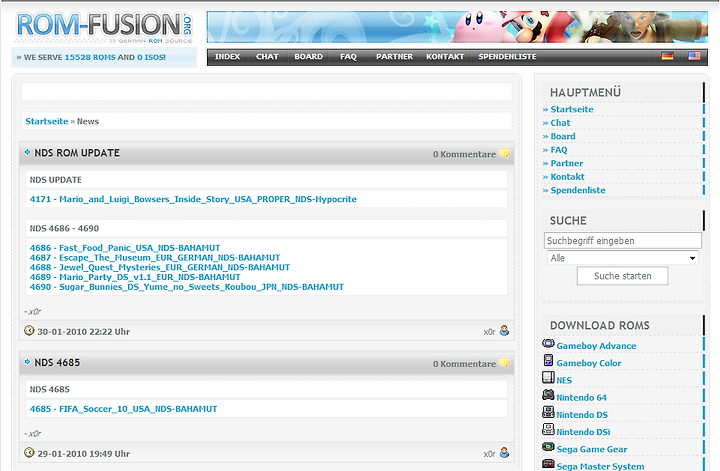Click the Sega Game Gear icon
The height and width of the screenshot is (471, 720).
coord(548,446)
